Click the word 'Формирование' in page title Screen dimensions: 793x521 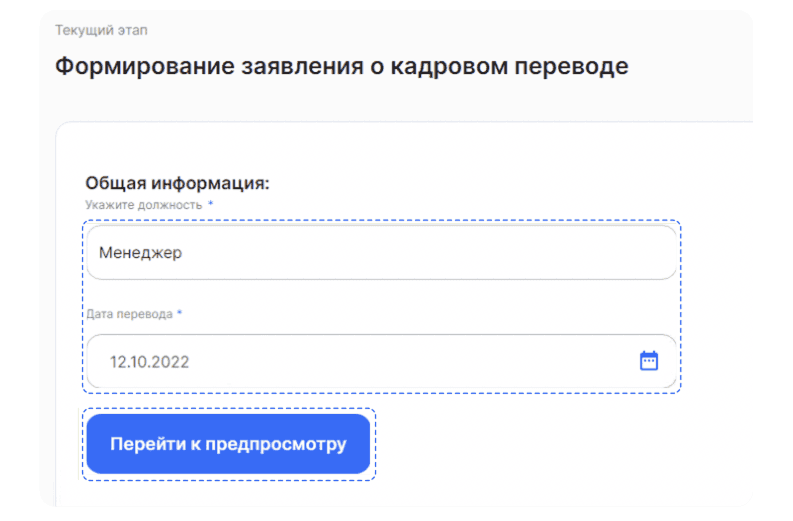pyautogui.click(x=145, y=66)
